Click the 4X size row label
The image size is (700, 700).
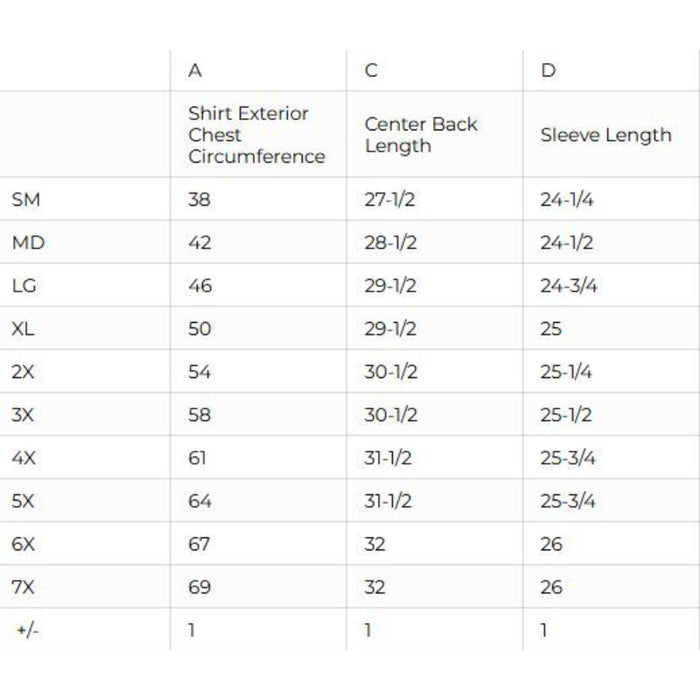coord(23,458)
